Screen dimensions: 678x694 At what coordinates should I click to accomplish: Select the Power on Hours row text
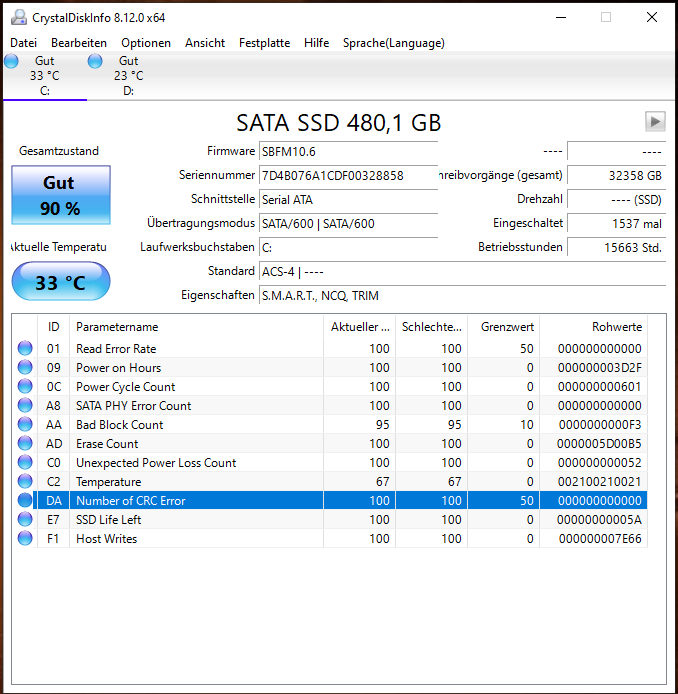118,368
